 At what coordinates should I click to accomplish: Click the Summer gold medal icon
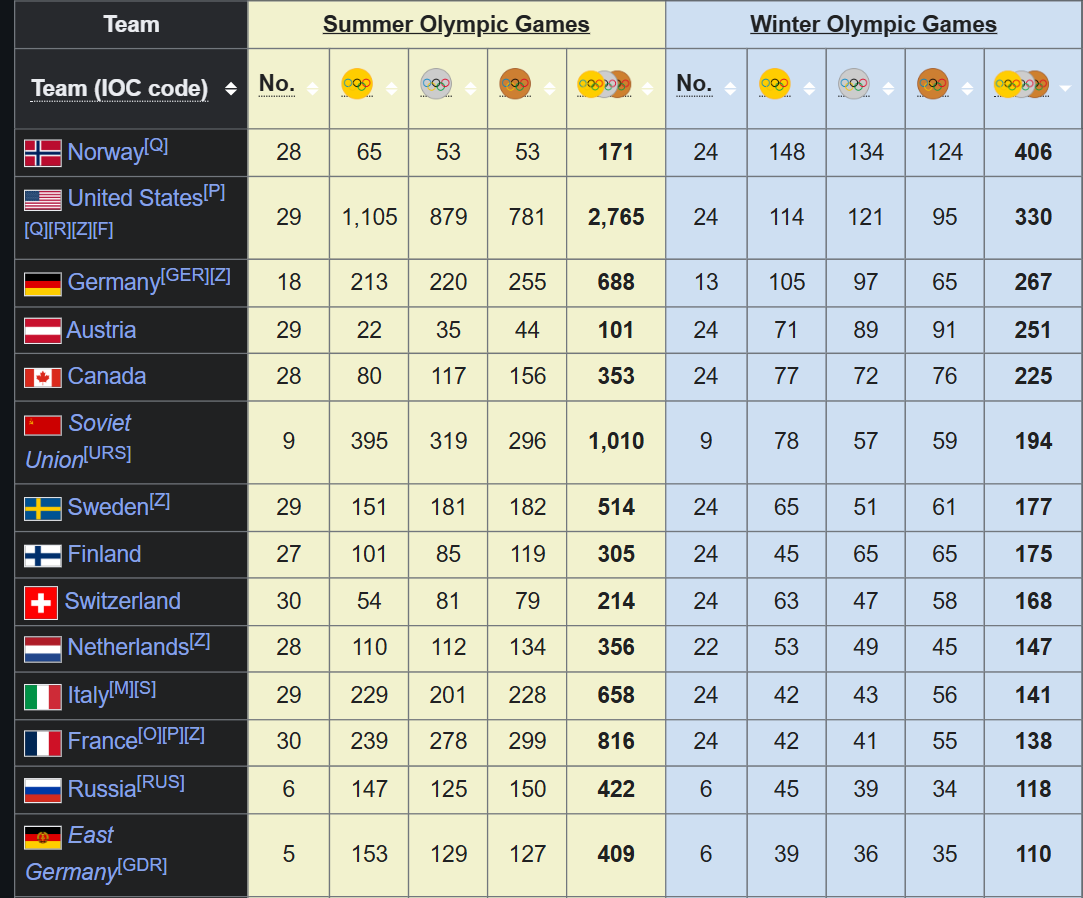[x=357, y=84]
